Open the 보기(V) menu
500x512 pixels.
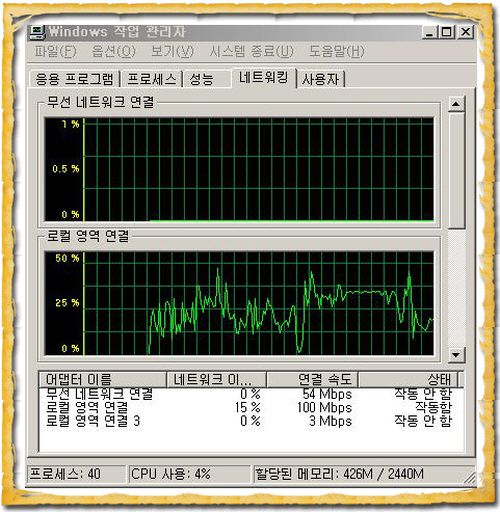(172, 51)
